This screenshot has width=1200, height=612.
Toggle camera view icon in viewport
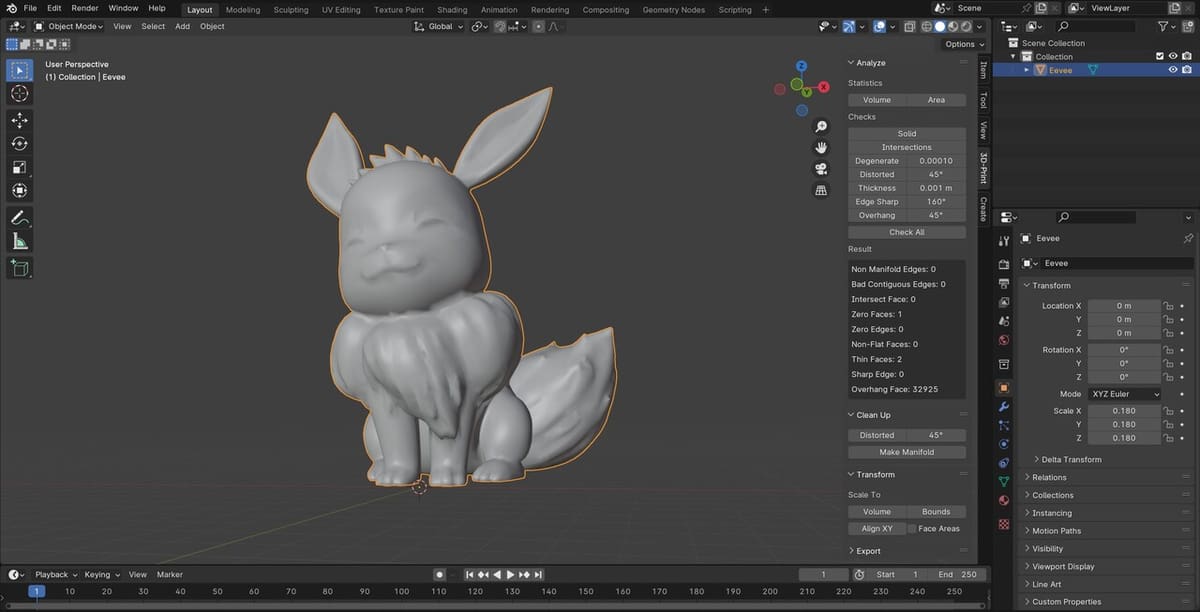(821, 168)
